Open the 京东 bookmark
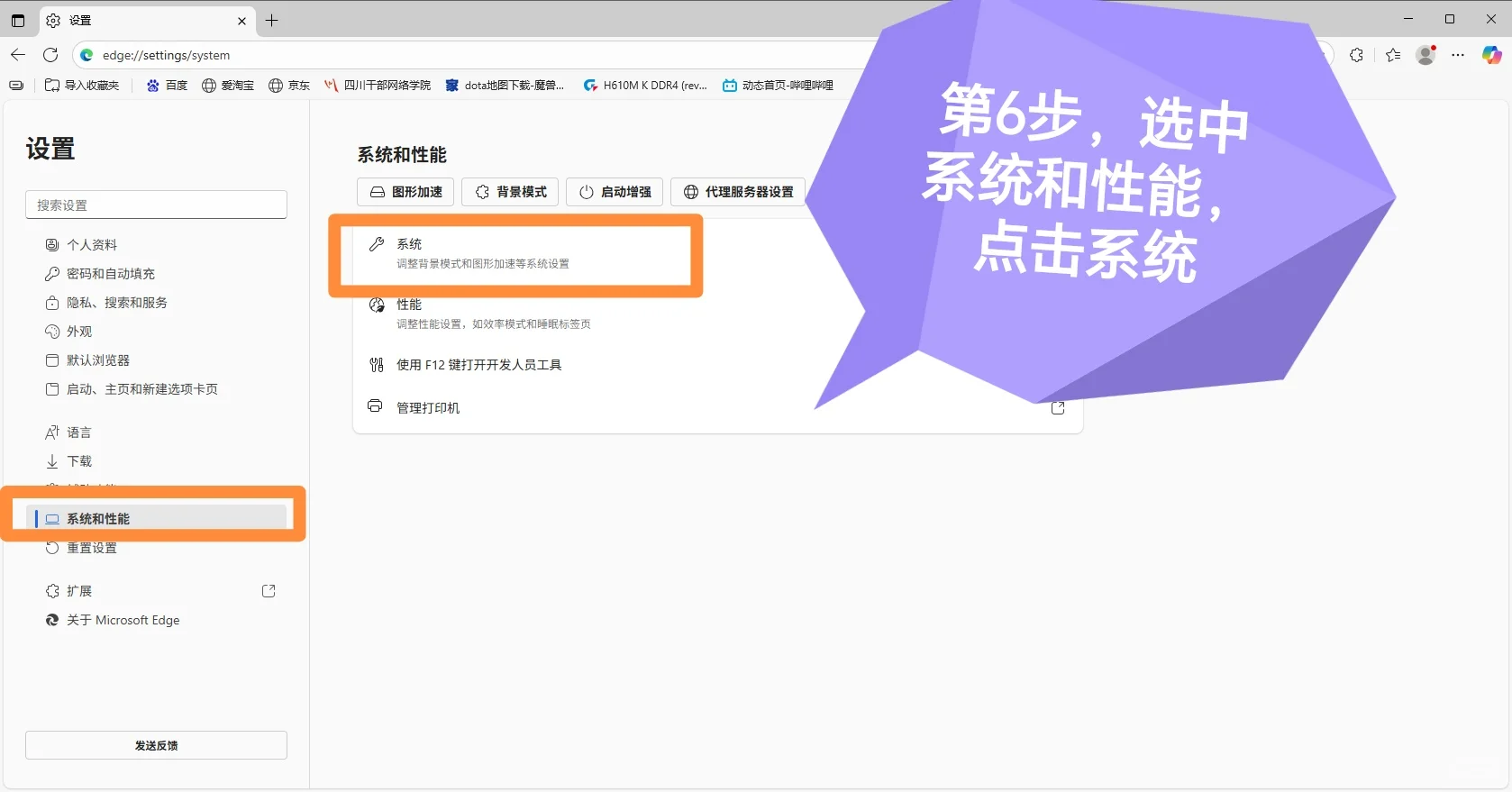The image size is (1512, 792). [289, 86]
